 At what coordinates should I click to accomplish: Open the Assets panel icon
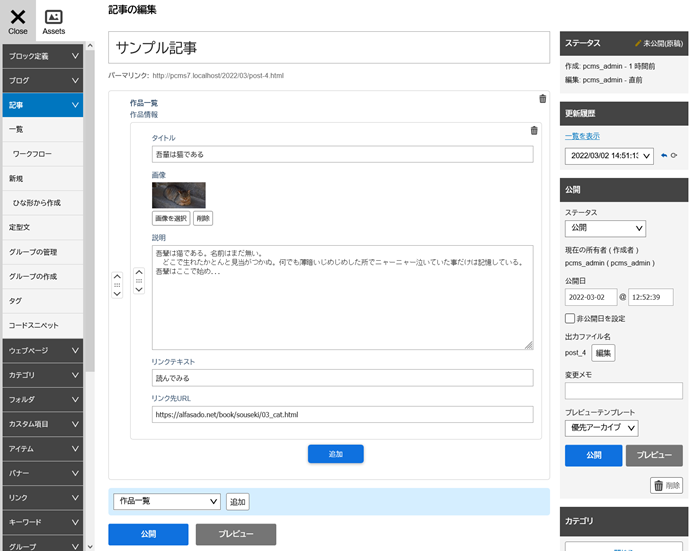point(54,21)
